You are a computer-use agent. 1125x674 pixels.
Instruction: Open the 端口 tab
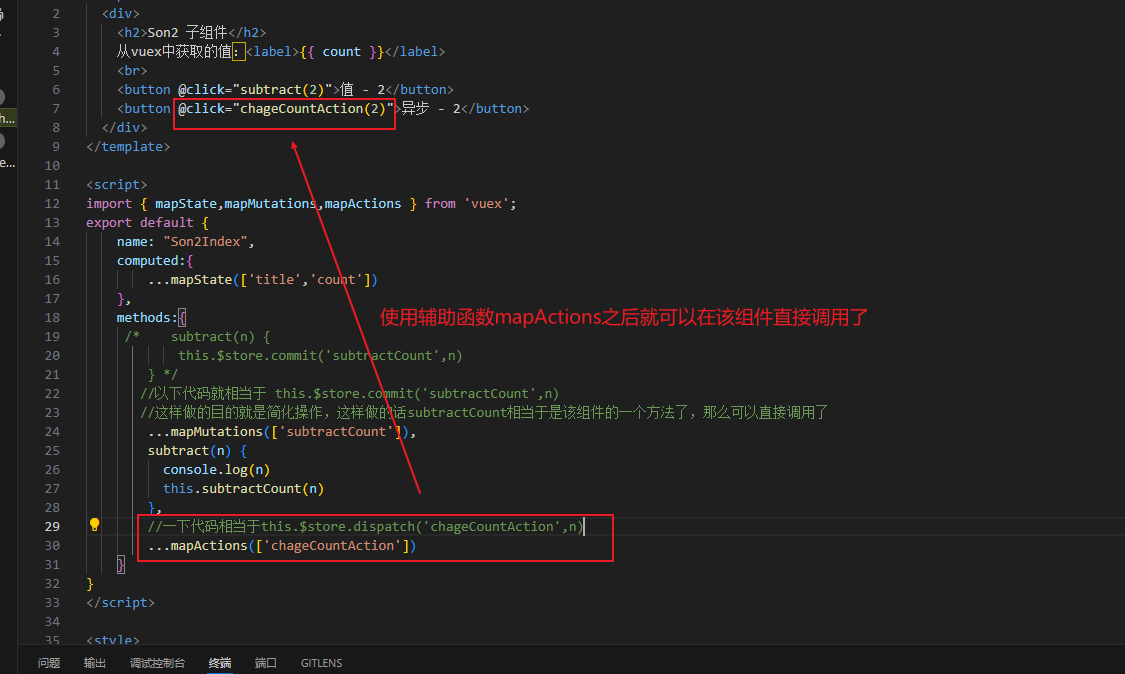(265, 663)
